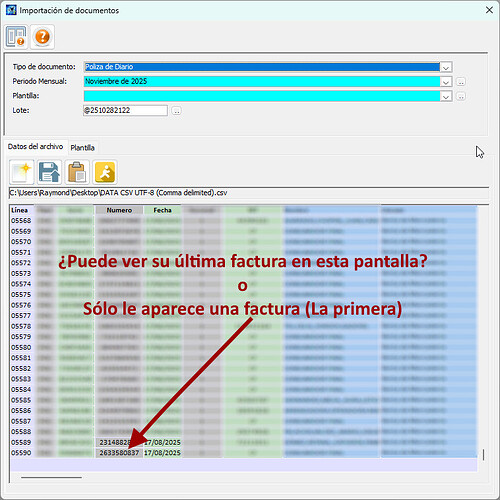Select row with line number 05570
500x500 pixels.
(x=243, y=242)
